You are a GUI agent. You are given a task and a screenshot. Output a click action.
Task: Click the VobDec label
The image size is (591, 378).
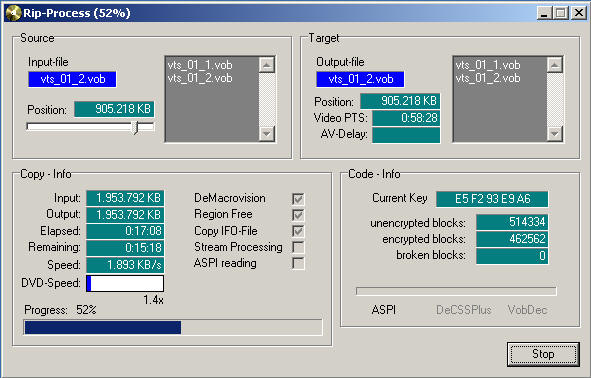(527, 310)
